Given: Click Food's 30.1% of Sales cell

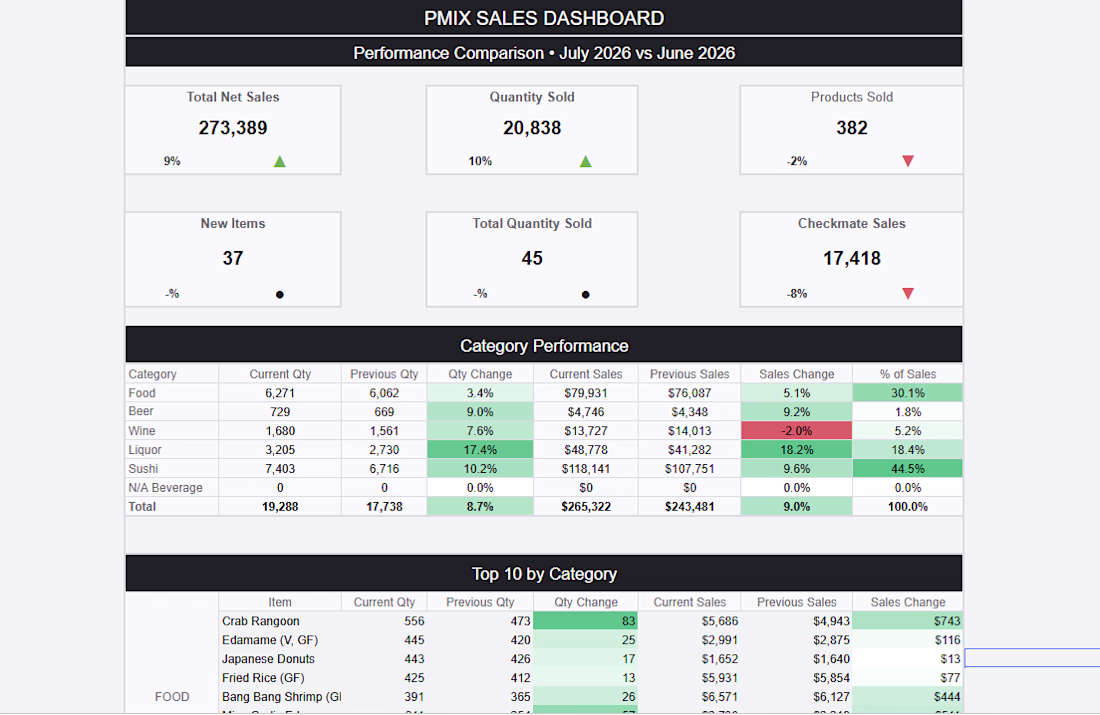Looking at the screenshot, I should click(908, 393).
